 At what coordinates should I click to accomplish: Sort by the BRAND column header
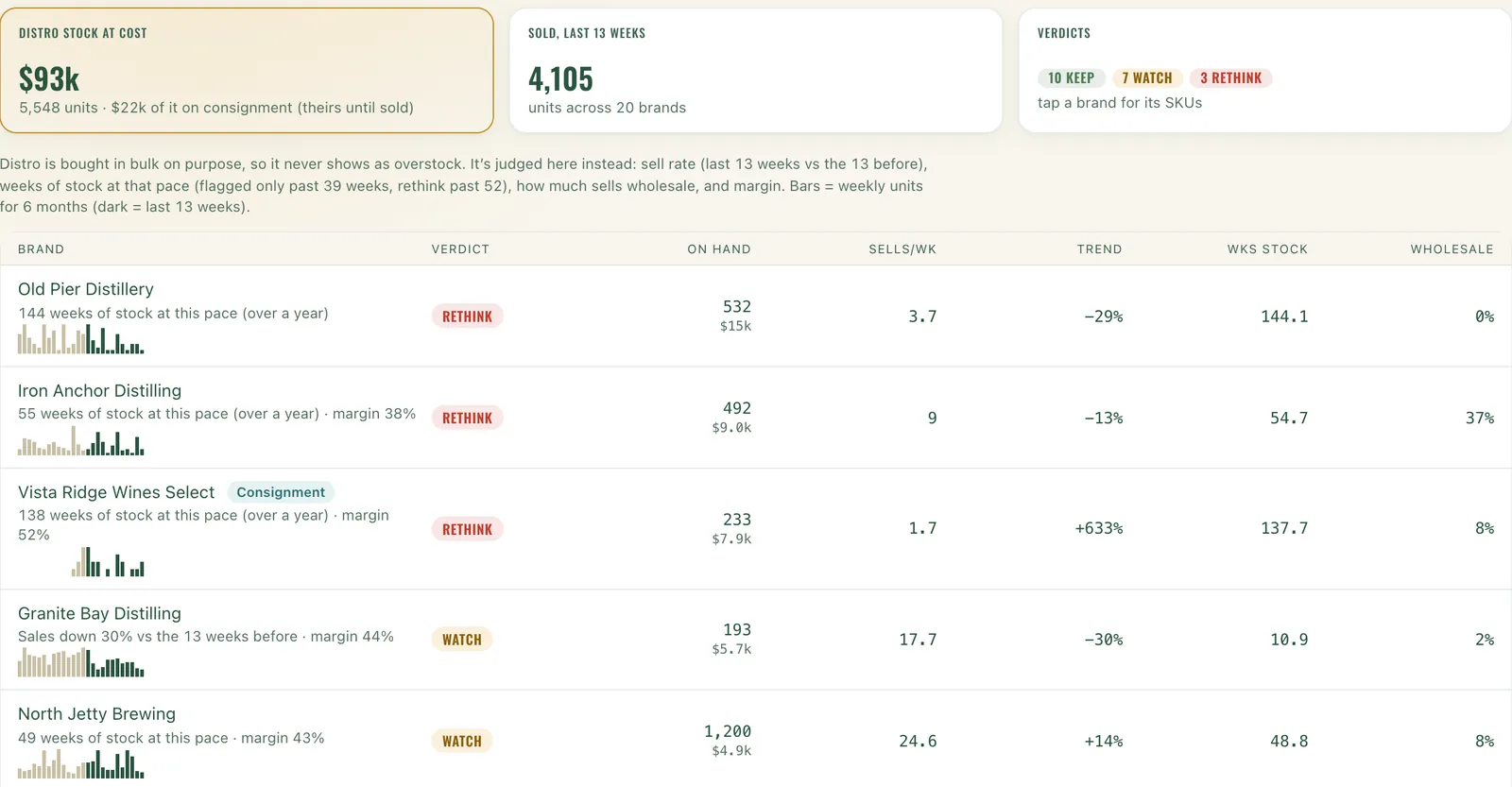point(41,249)
